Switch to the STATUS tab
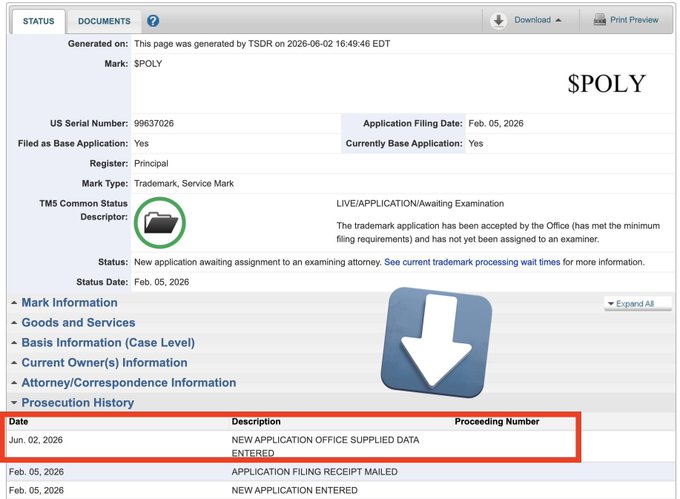The width and height of the screenshot is (680, 499). (39, 21)
